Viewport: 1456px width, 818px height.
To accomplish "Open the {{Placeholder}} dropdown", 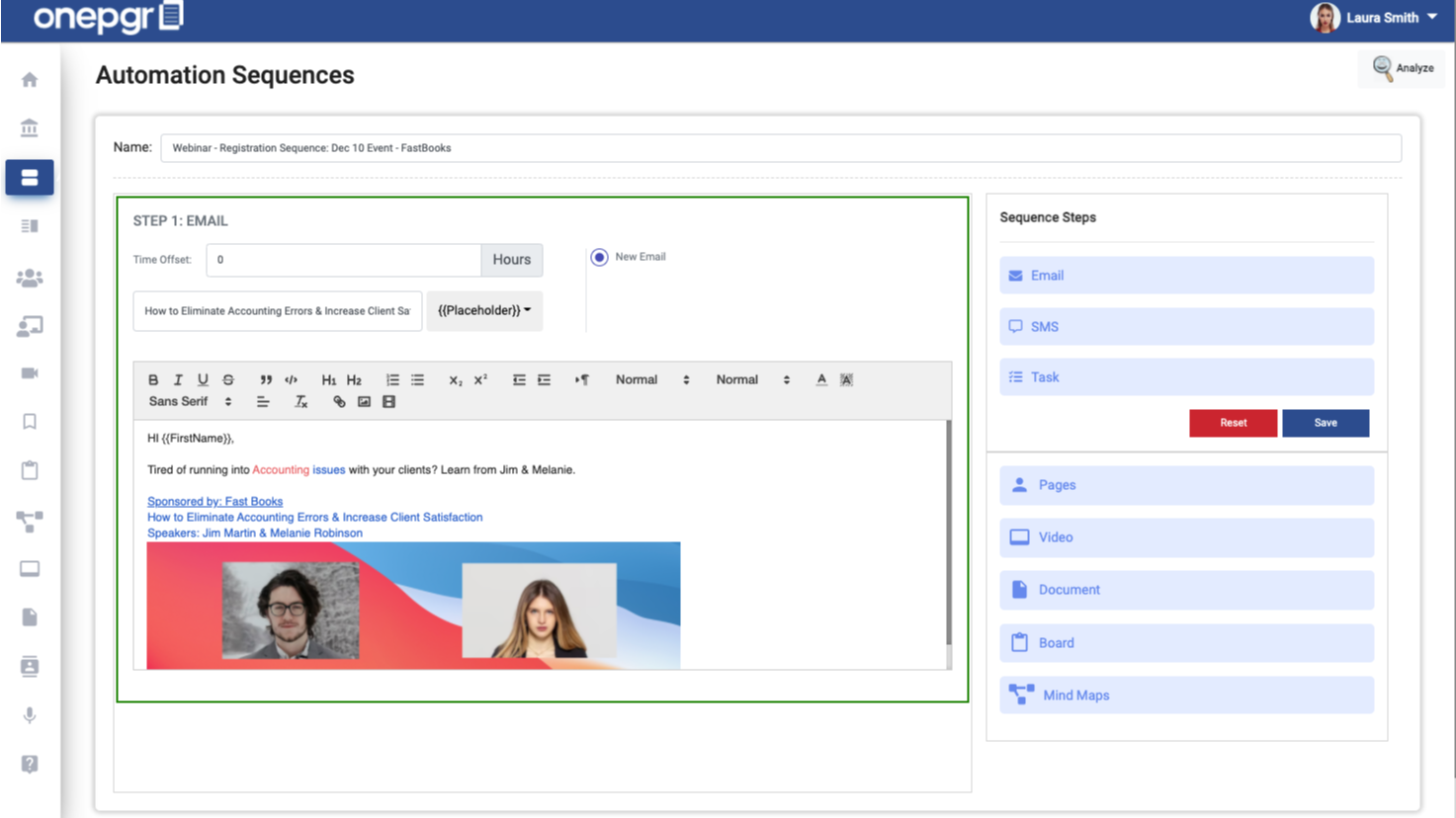I will pos(483,310).
